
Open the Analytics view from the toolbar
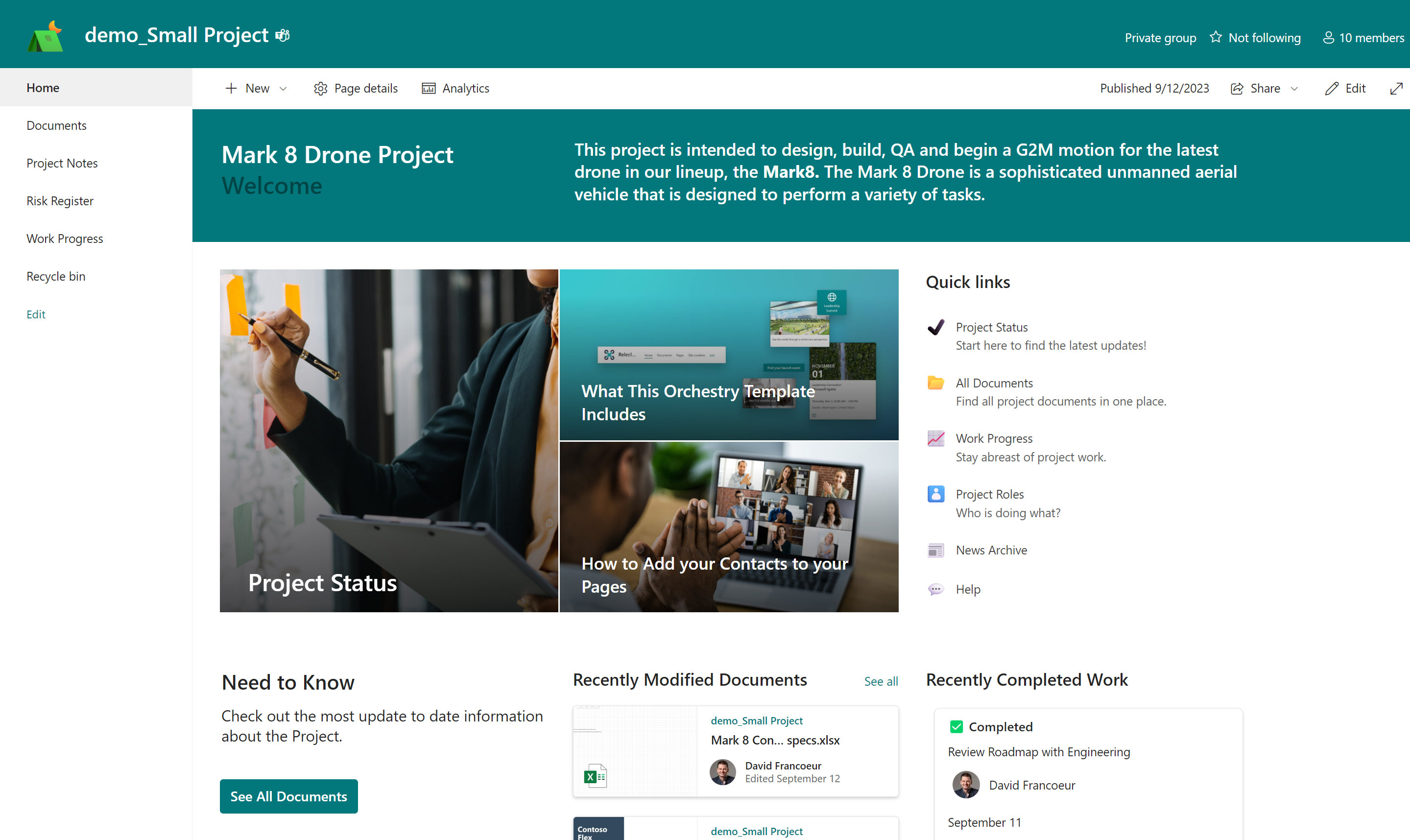pos(455,88)
